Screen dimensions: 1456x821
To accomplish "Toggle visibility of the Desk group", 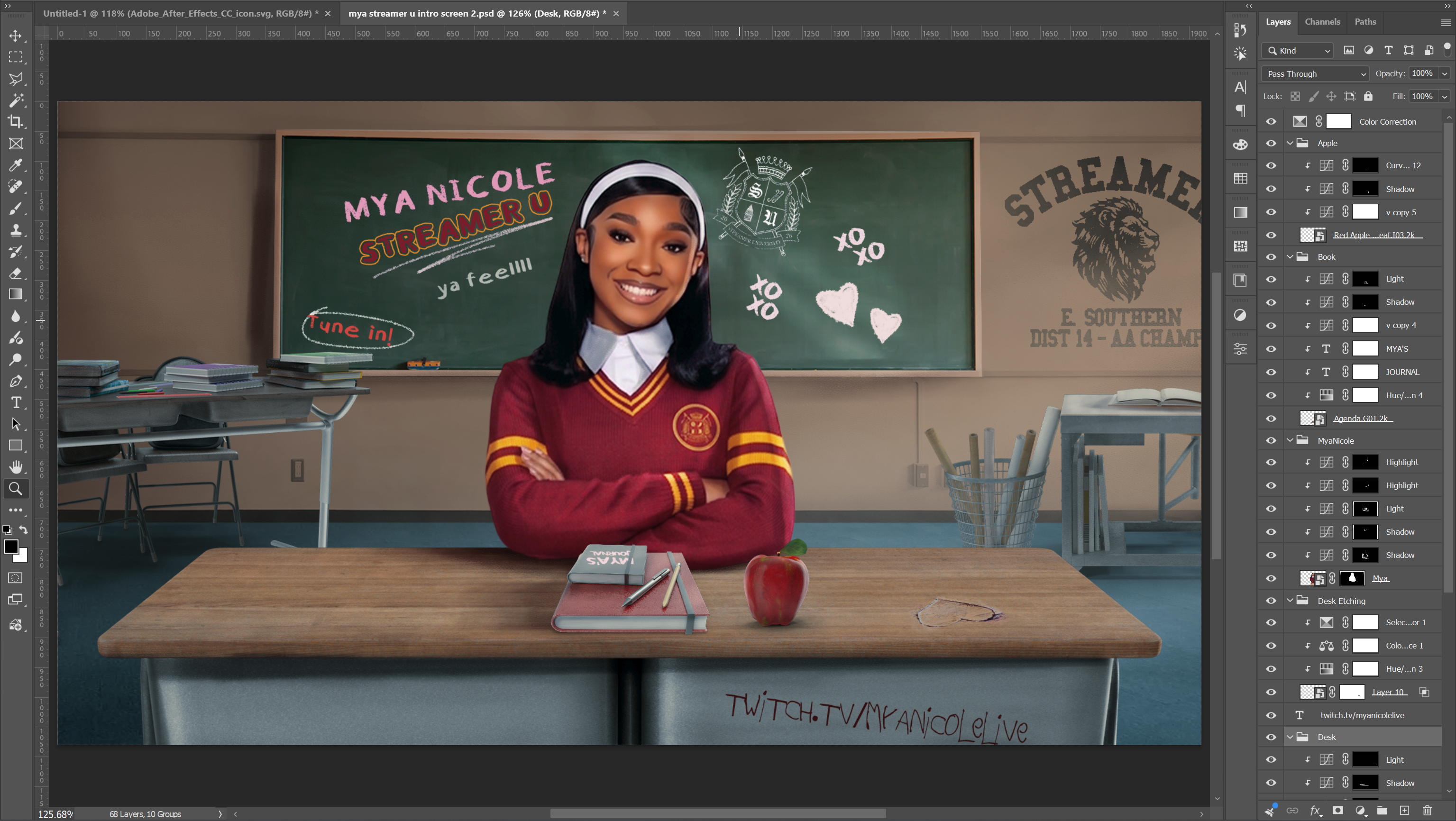I will pos(1271,738).
